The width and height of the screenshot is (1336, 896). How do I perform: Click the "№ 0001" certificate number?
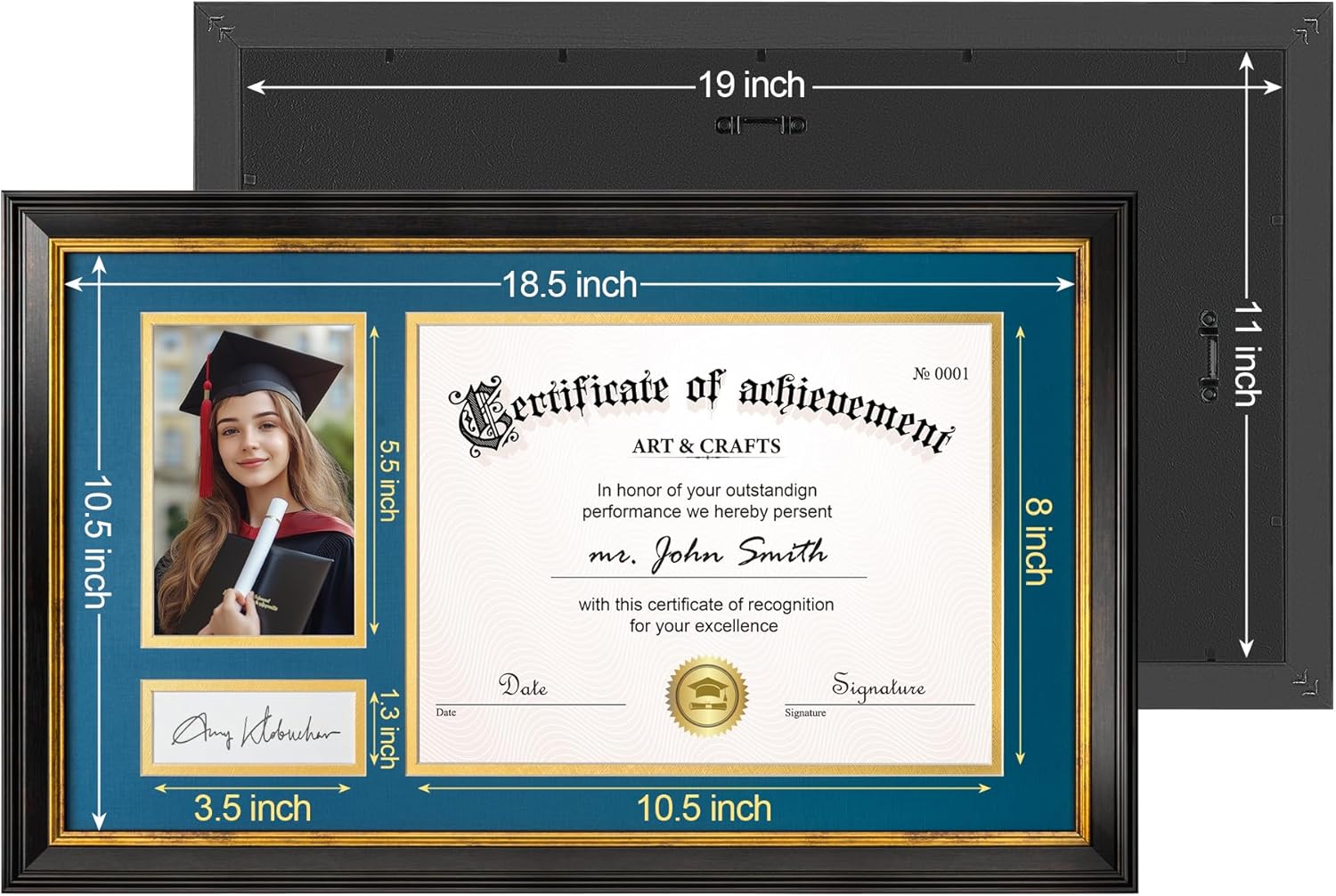[940, 374]
